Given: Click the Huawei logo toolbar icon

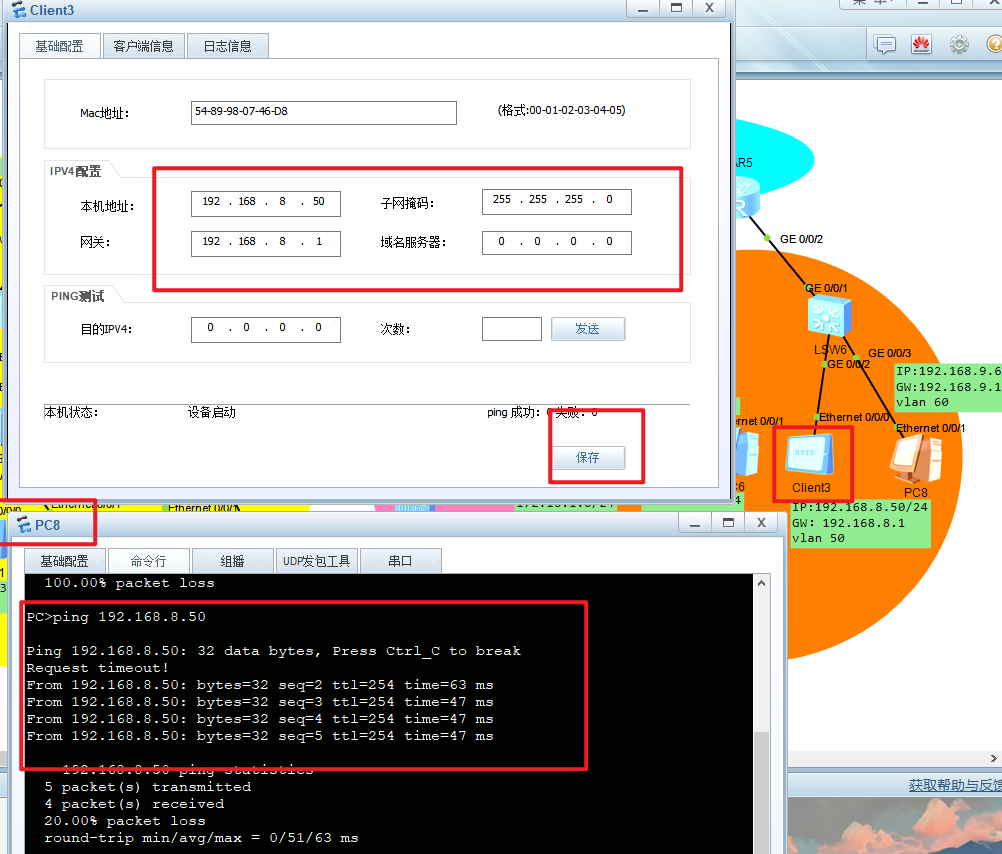Looking at the screenshot, I should click(x=921, y=44).
